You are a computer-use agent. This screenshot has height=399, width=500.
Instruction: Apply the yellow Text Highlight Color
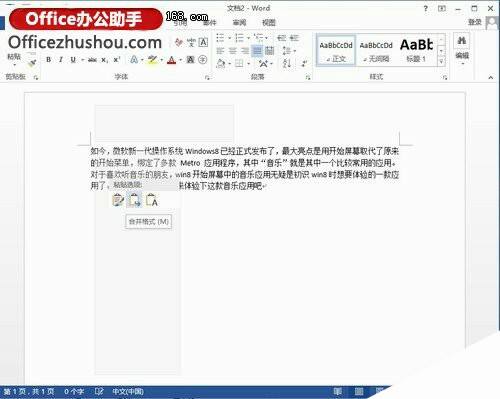(x=152, y=60)
